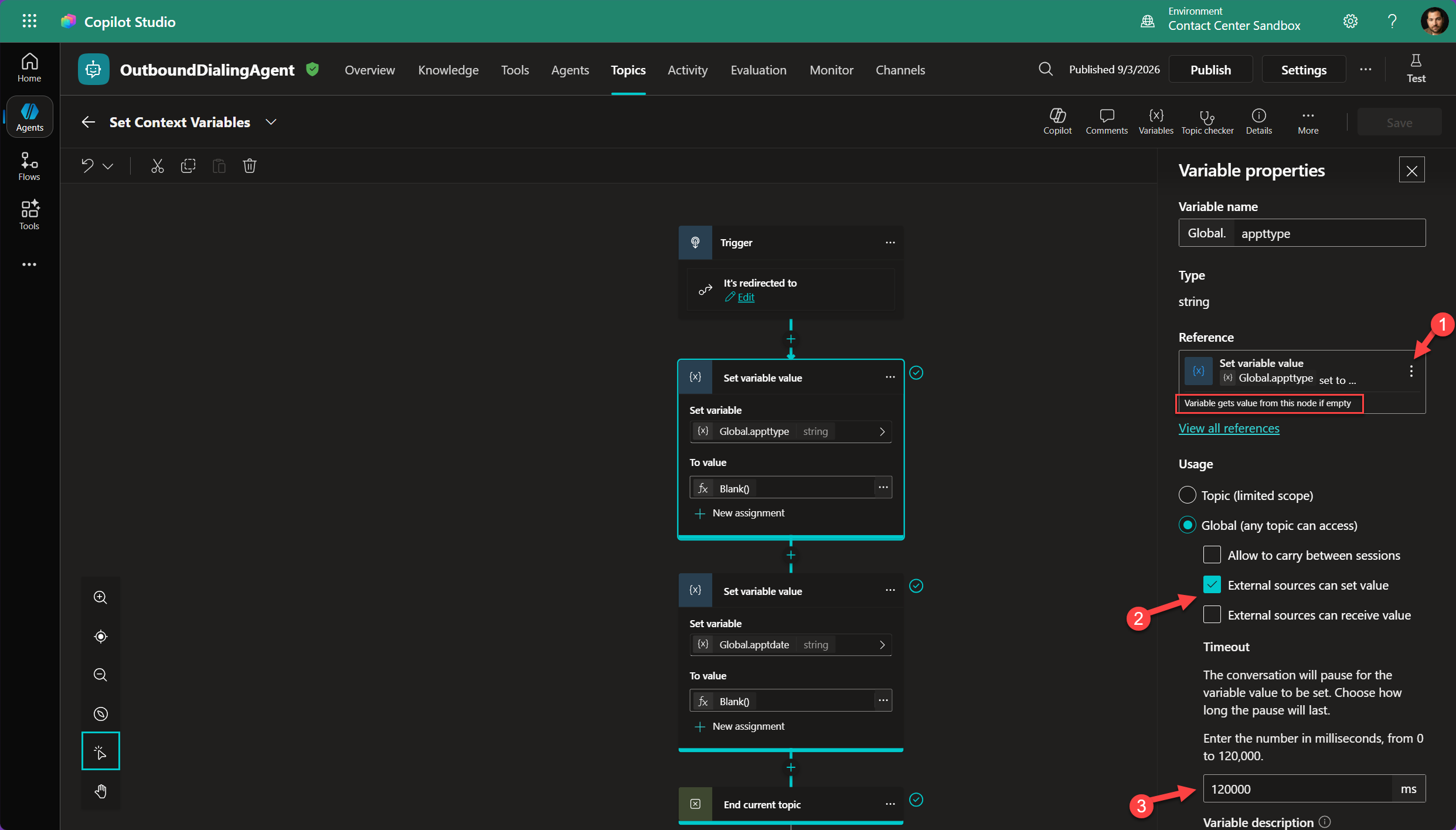Check Allow to carry between sessions
This screenshot has height=830, width=1456.
point(1212,555)
